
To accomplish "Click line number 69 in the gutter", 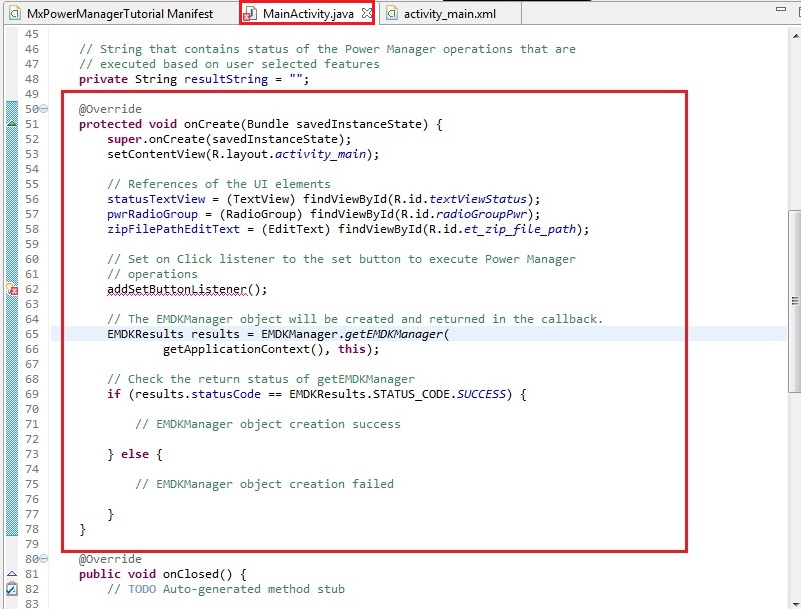I will click(x=30, y=394).
